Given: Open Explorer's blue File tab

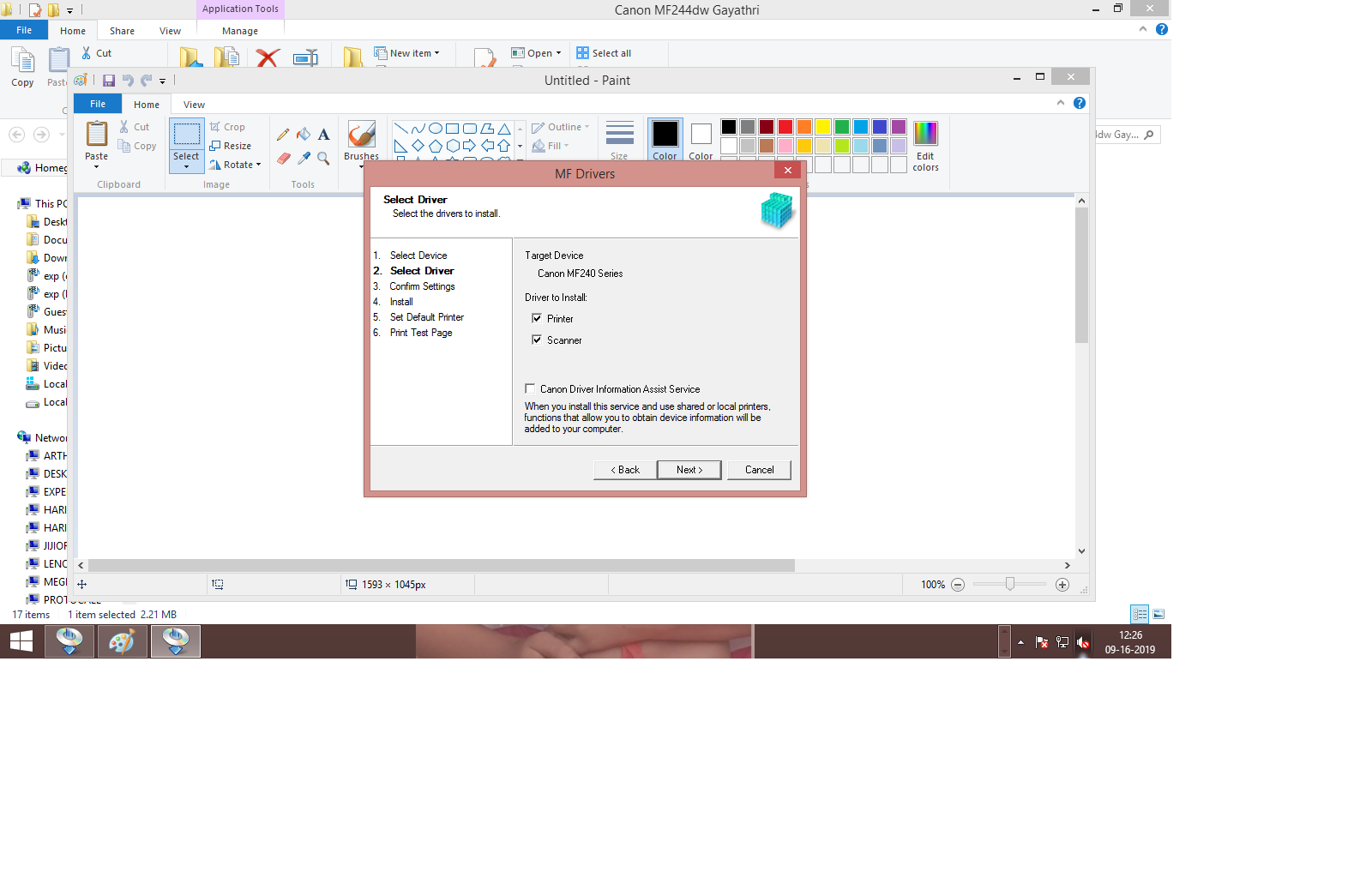Looking at the screenshot, I should 24,30.
